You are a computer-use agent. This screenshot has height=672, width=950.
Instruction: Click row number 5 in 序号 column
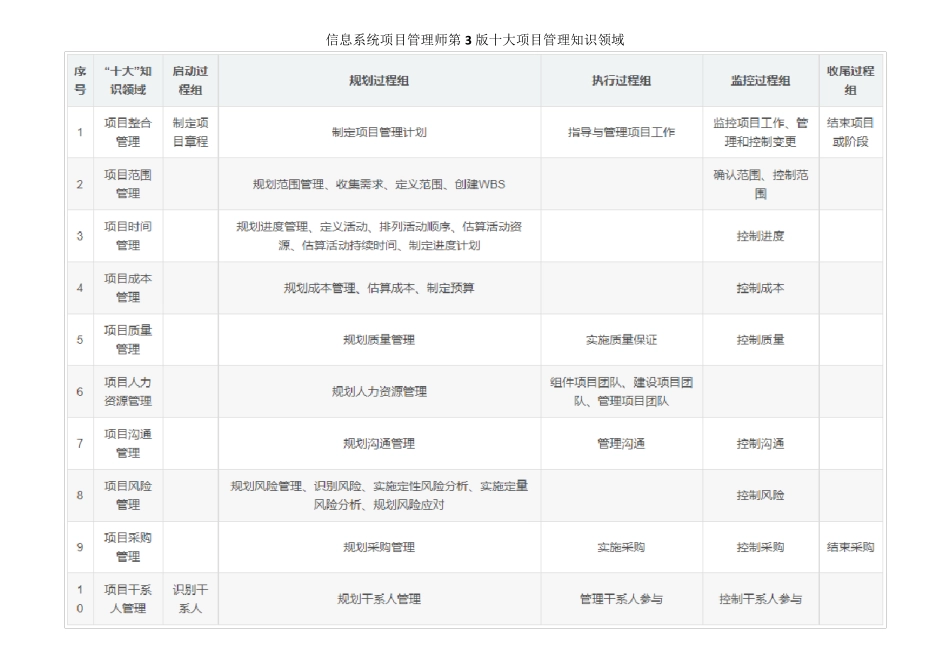point(80,339)
